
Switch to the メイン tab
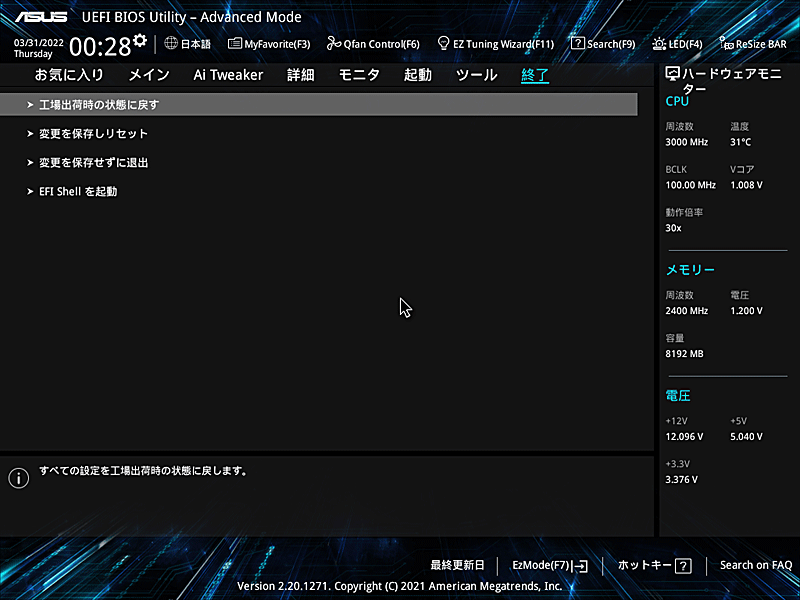[x=149, y=75]
